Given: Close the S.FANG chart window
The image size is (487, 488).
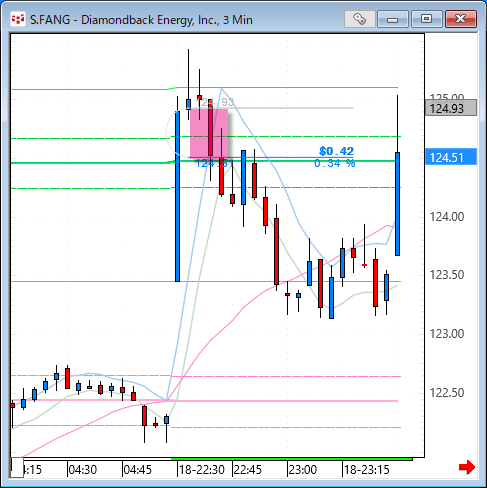Looking at the screenshot, I should point(461,19).
